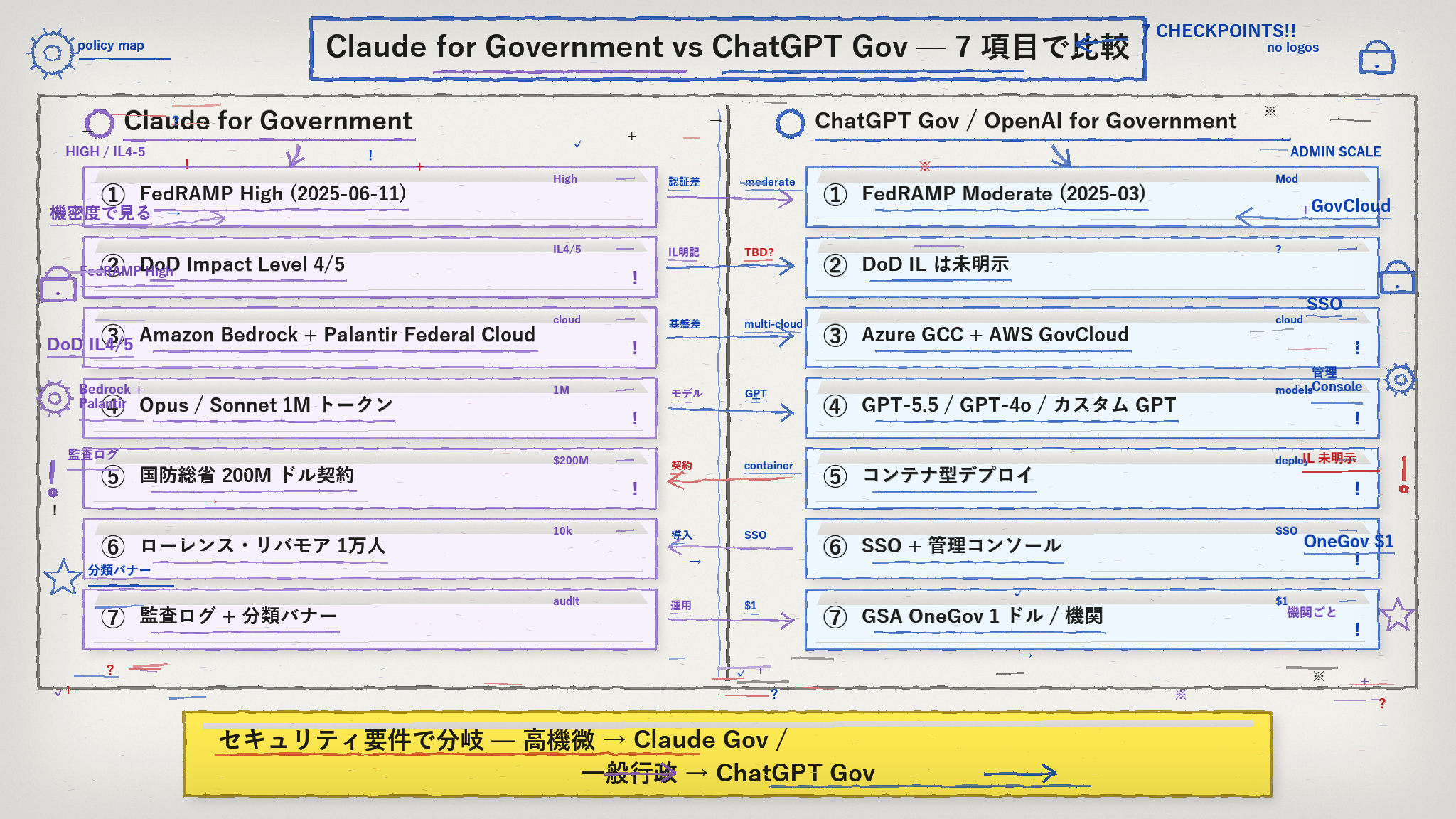
Task: Click the "IL4/5" tag on DoD Impact Level card
Action: (x=567, y=249)
